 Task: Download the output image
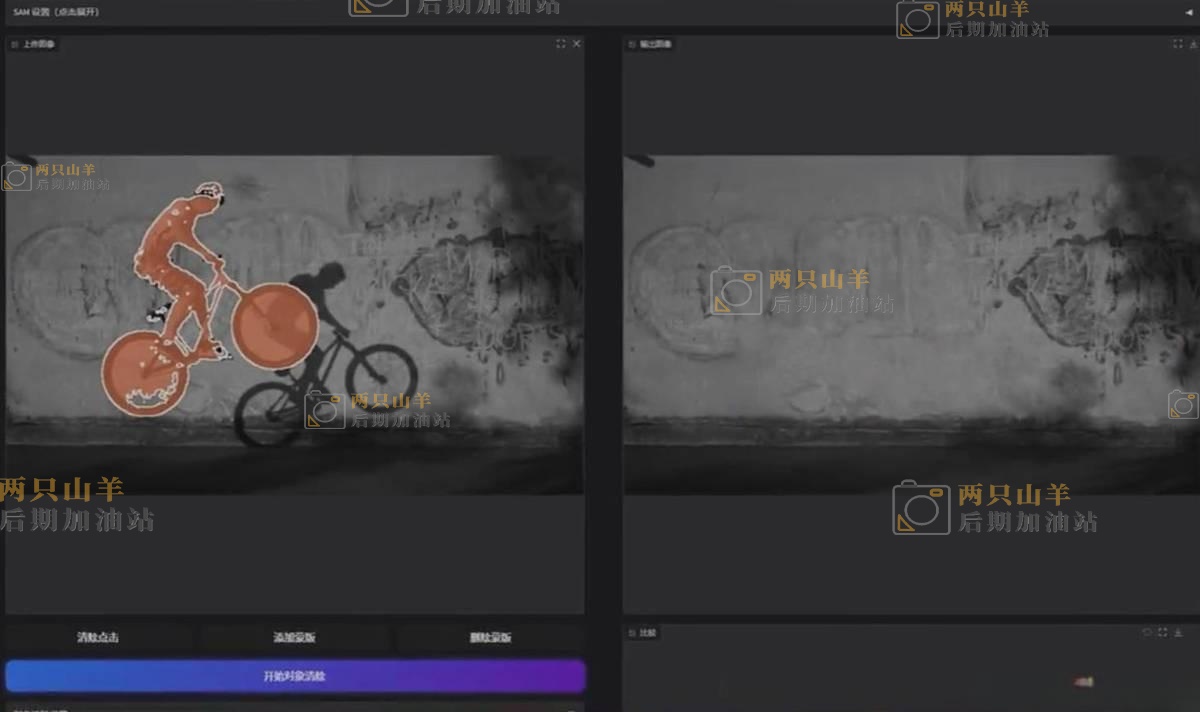pos(1194,44)
